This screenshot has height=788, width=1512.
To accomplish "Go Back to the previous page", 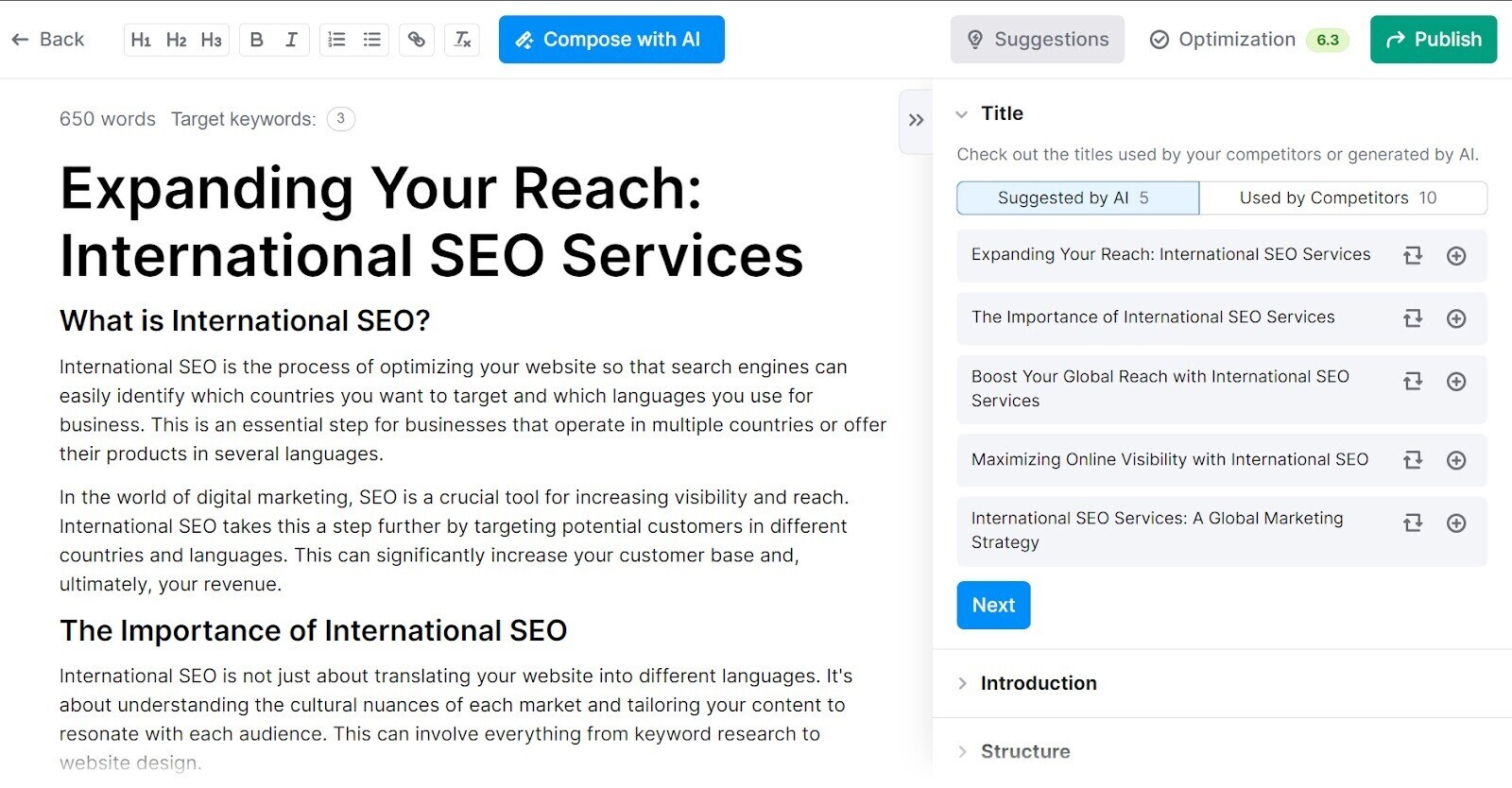I will coord(48,40).
